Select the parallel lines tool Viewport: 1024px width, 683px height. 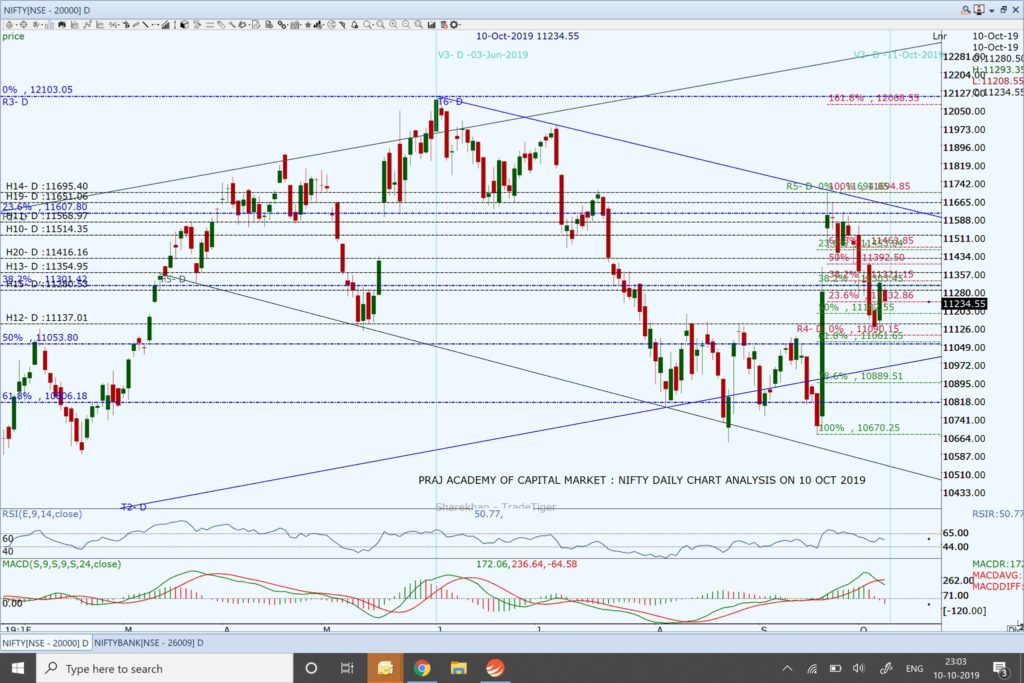point(210,25)
